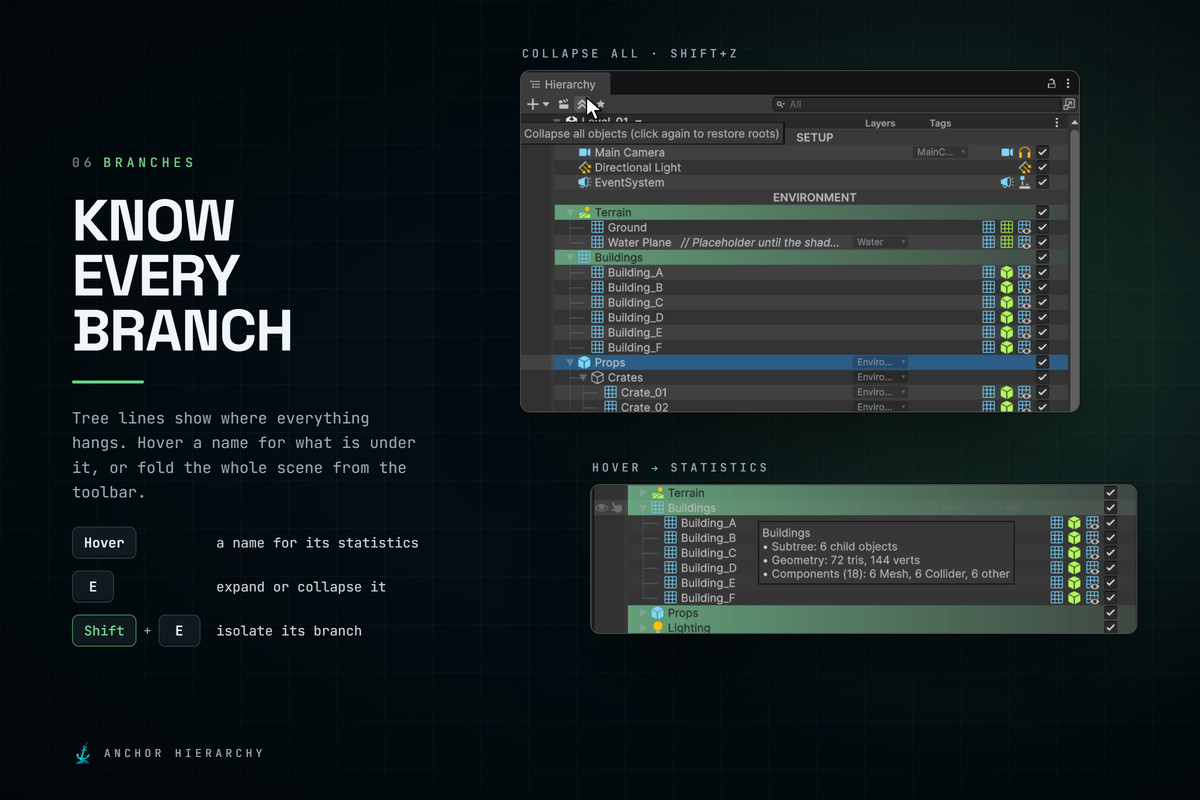Click the search mode icon right of the search field
Viewport: 1200px width, 800px height.
click(1069, 104)
